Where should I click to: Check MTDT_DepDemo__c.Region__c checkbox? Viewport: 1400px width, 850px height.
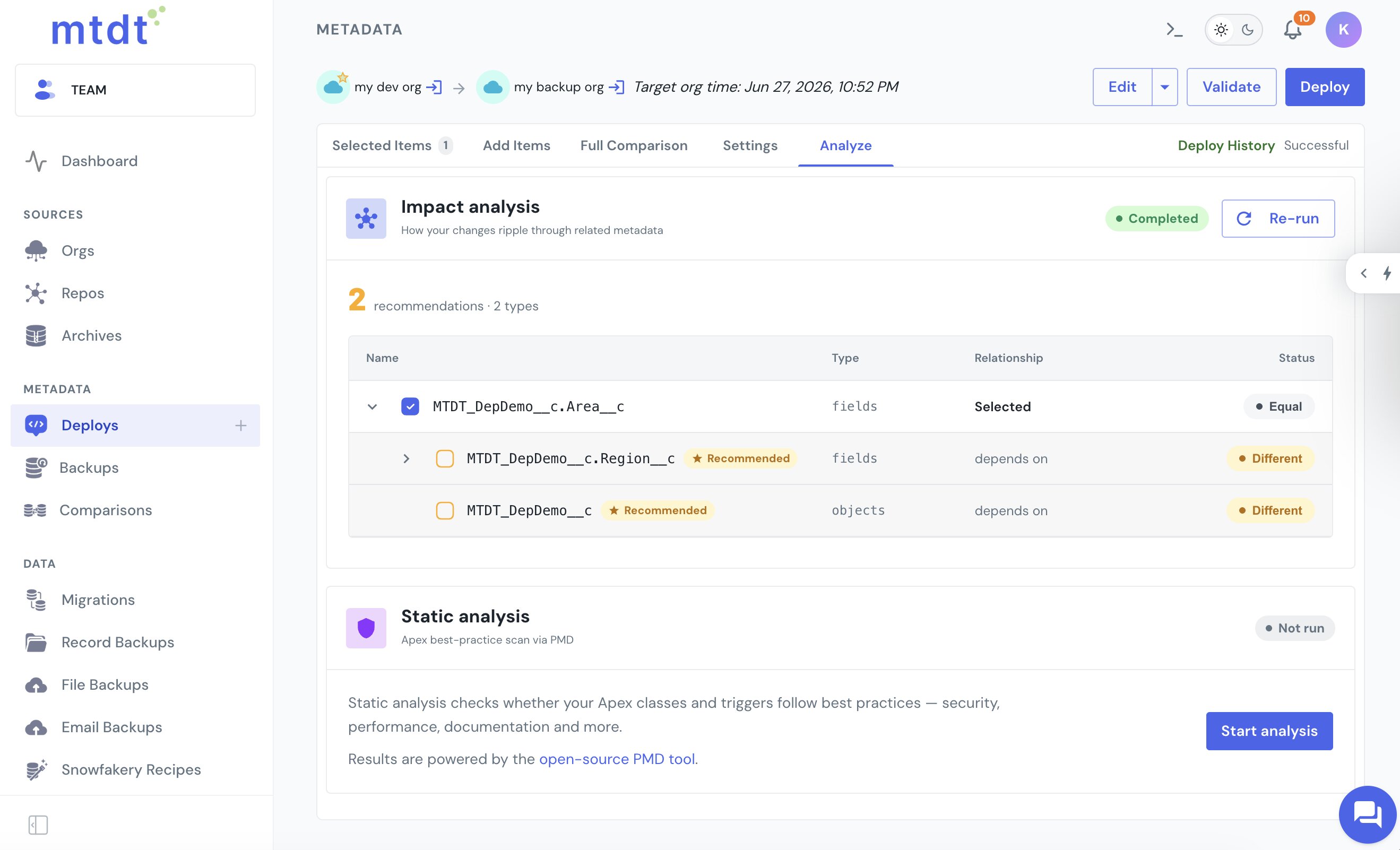tap(445, 458)
